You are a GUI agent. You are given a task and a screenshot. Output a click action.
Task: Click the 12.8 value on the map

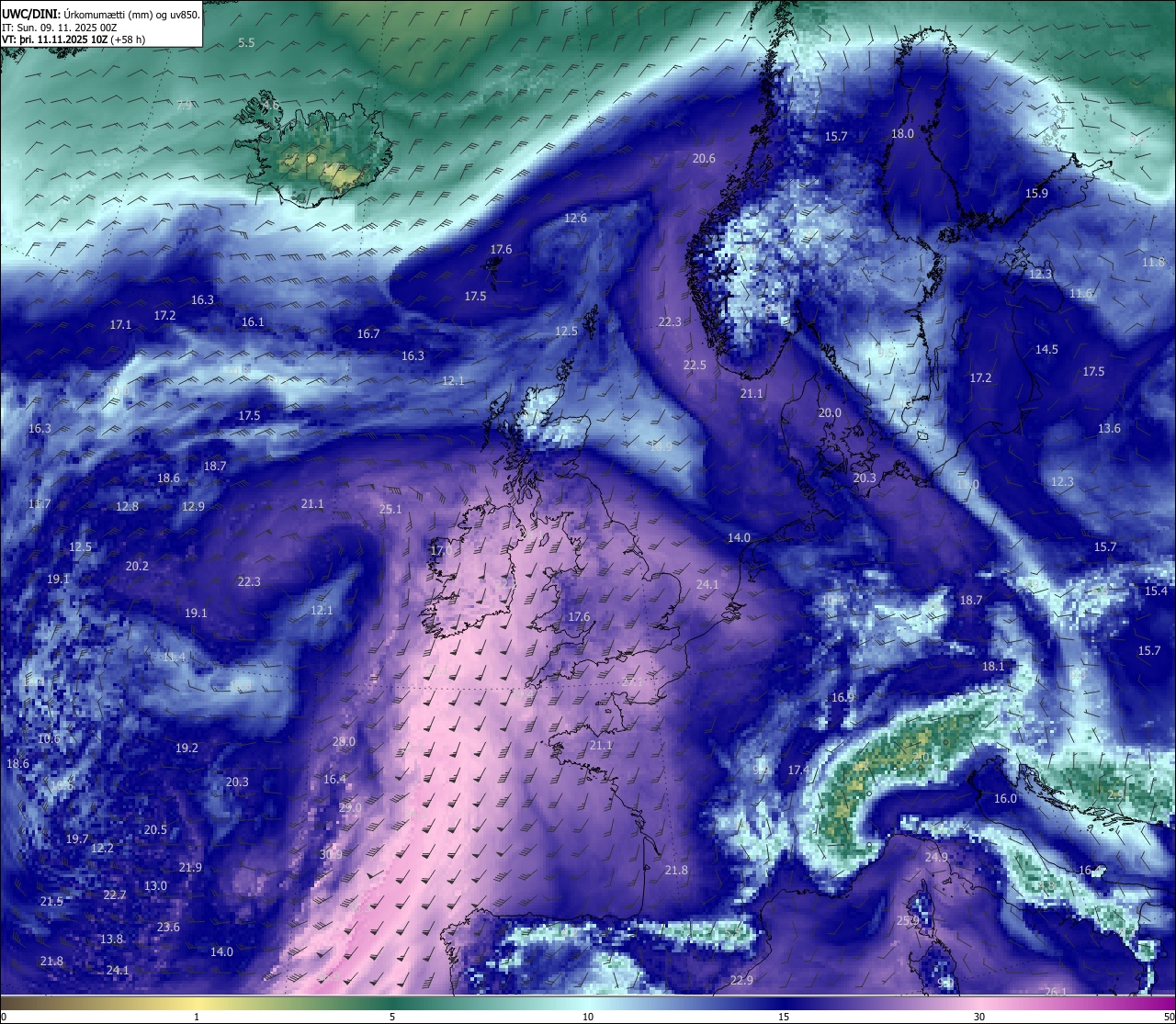point(127,507)
